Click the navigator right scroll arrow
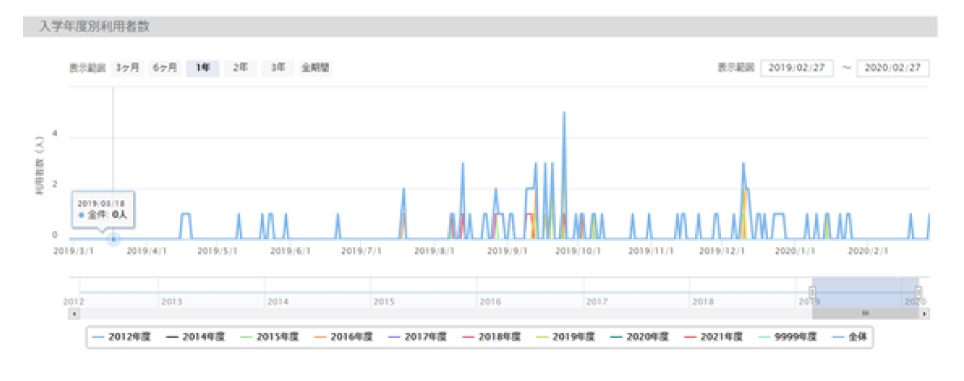 point(925,313)
